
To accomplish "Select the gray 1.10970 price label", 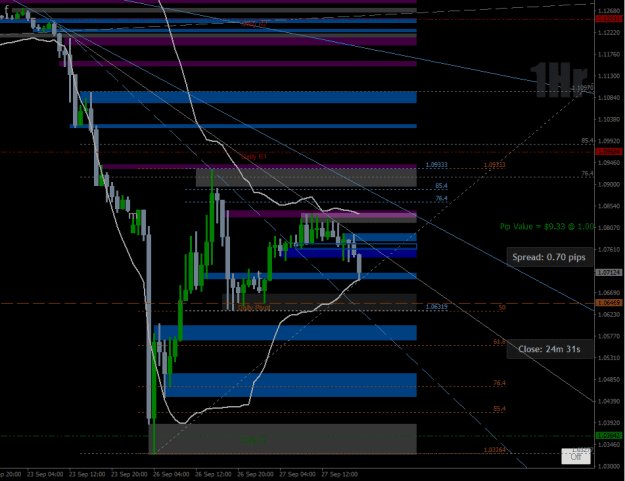I will point(582,88).
